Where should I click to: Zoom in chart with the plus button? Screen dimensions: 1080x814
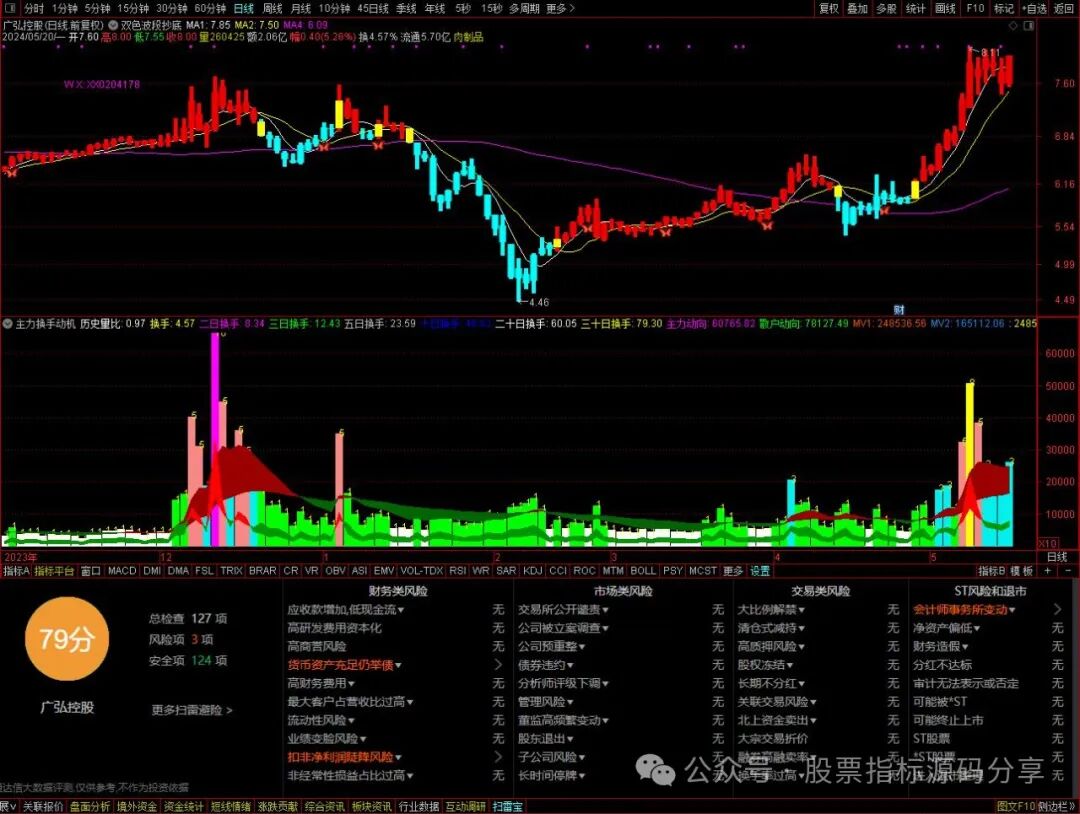(1048, 571)
